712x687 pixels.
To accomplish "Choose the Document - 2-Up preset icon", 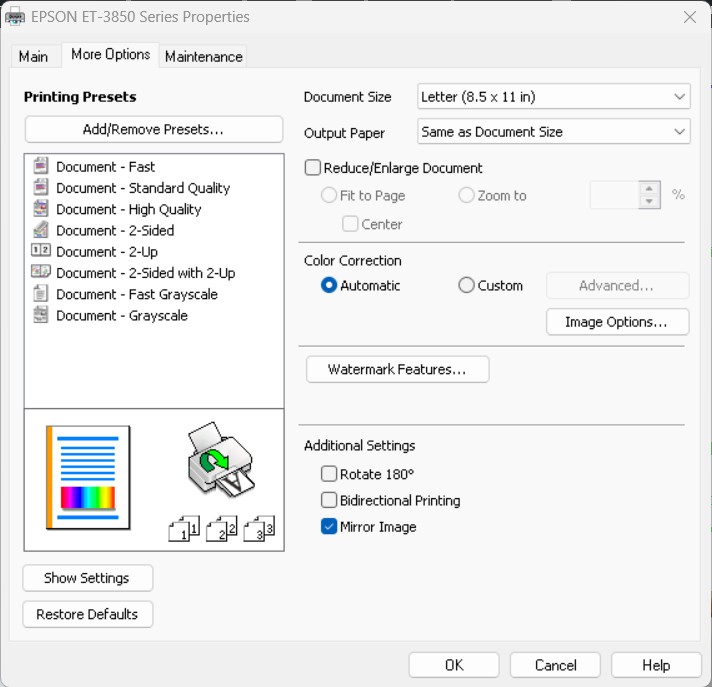I will [41, 251].
